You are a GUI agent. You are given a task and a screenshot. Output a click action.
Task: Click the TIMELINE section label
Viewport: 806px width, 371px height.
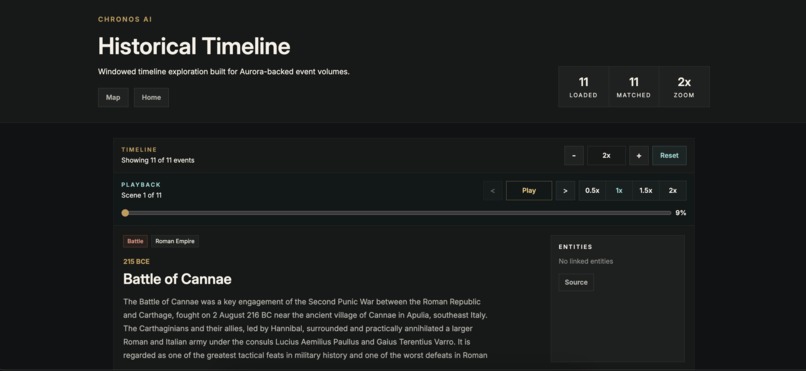(139, 150)
